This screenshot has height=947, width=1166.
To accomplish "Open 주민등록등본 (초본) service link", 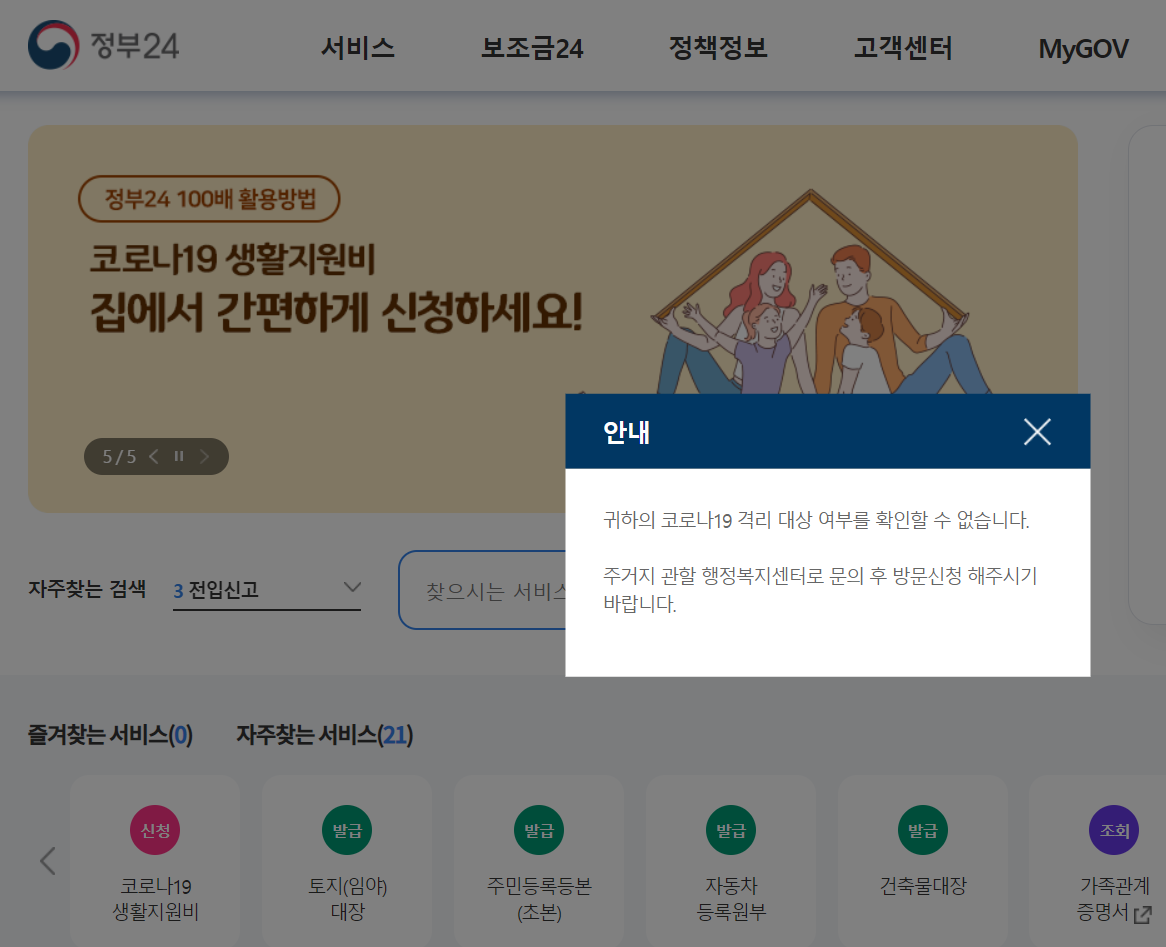I will (539, 899).
